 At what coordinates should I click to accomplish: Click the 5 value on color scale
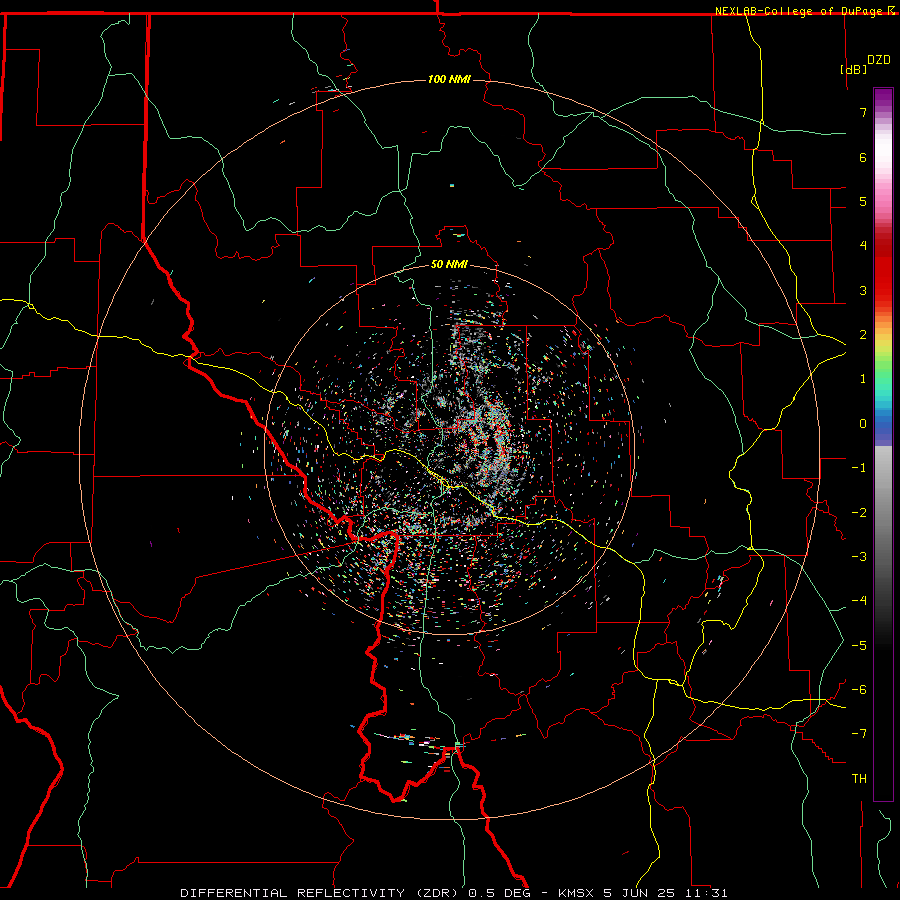click(x=863, y=201)
